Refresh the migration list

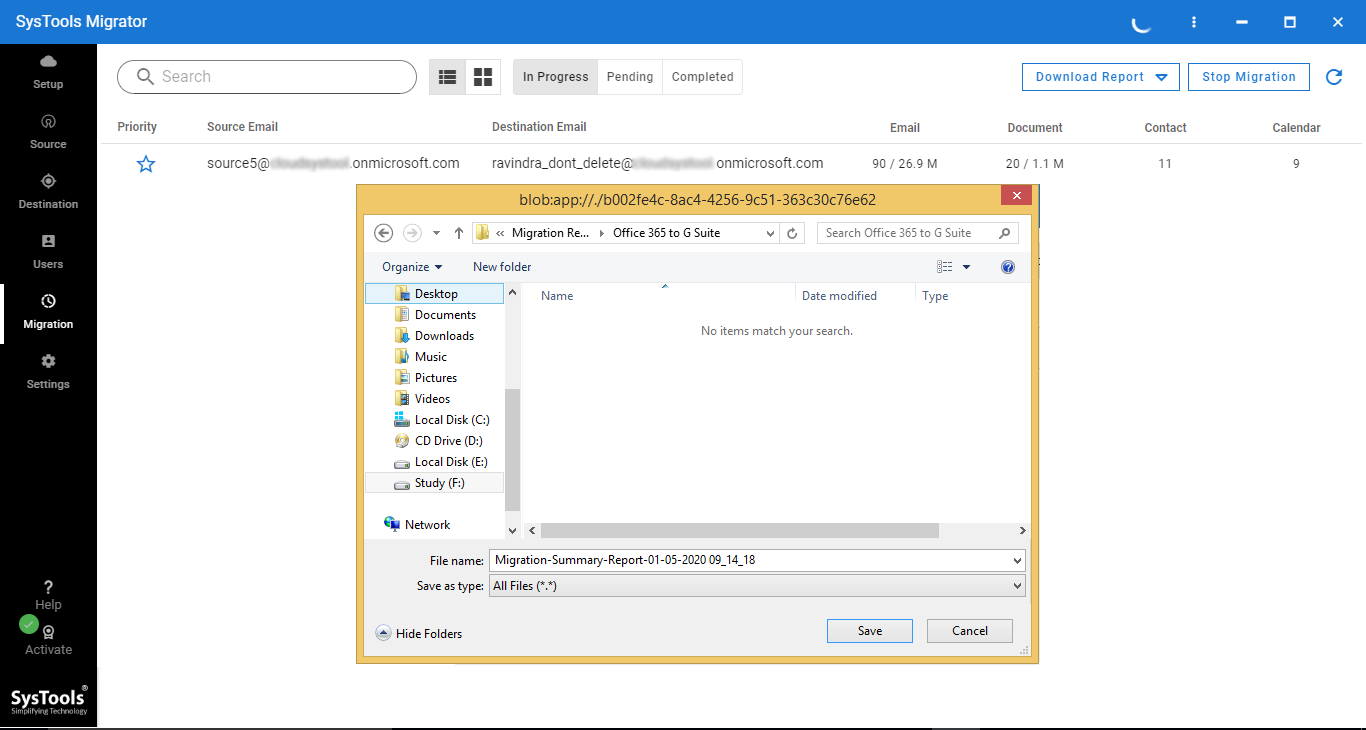coord(1334,77)
